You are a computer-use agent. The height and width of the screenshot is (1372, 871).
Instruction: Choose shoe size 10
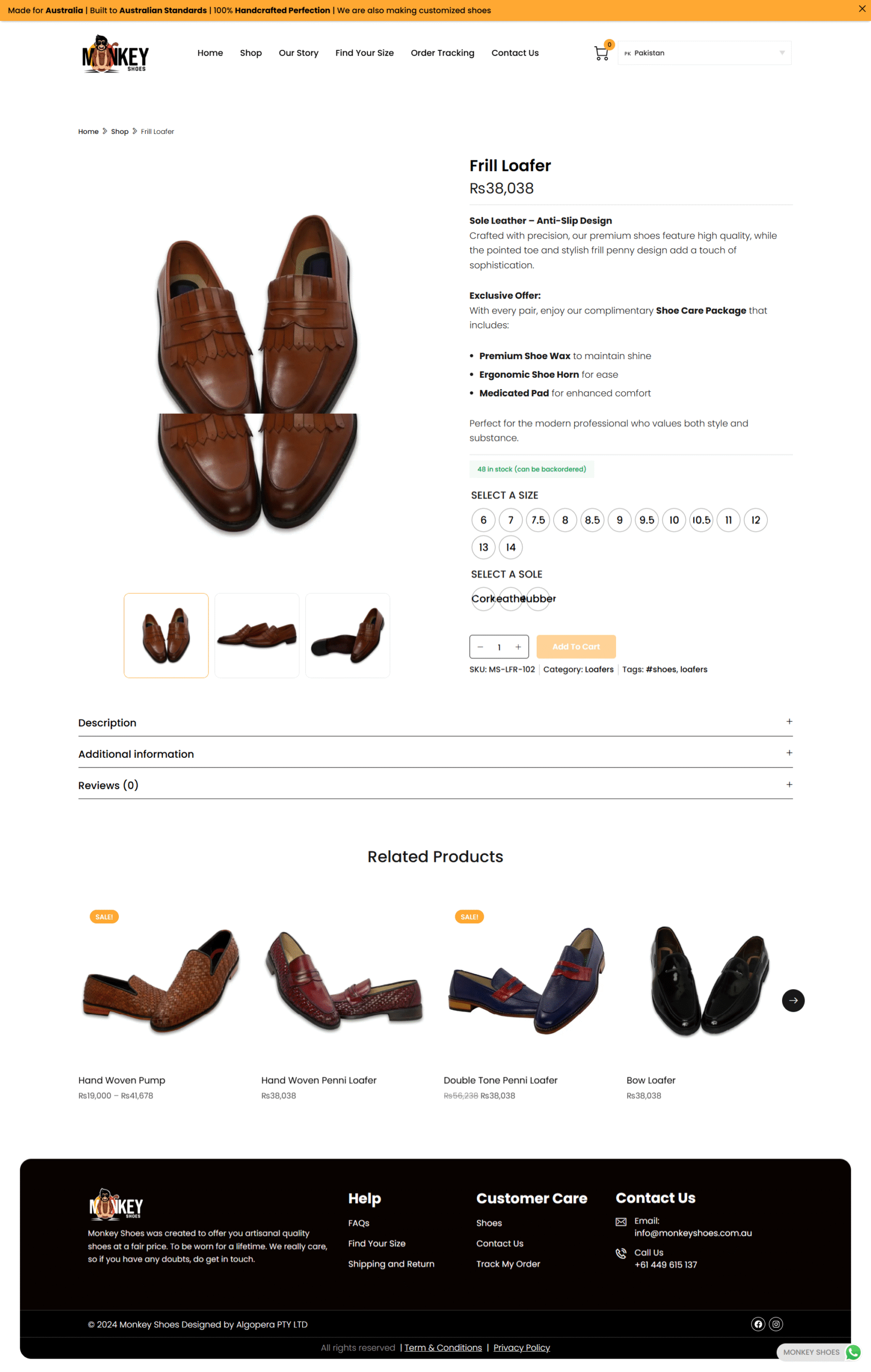tap(674, 520)
